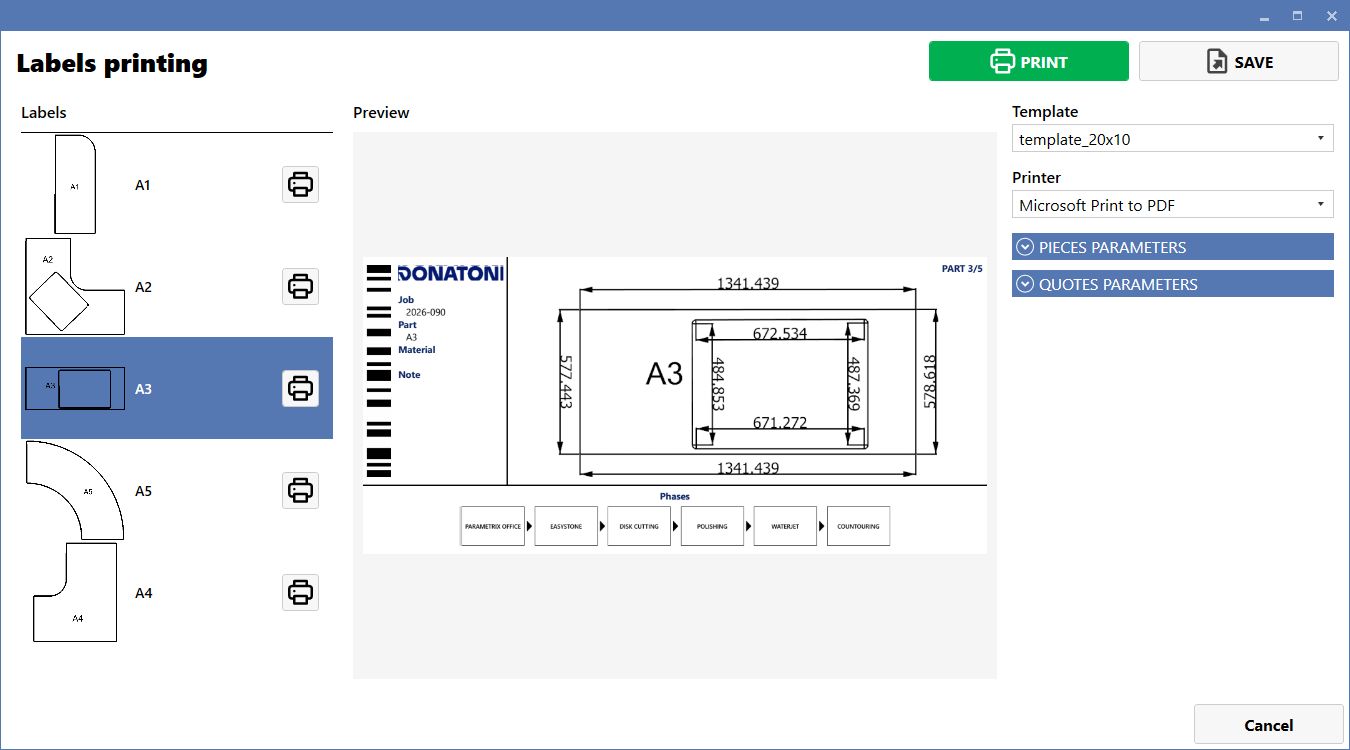Viewport: 1350px width, 750px height.
Task: Save labels with the SAVE button
Action: (x=1239, y=61)
